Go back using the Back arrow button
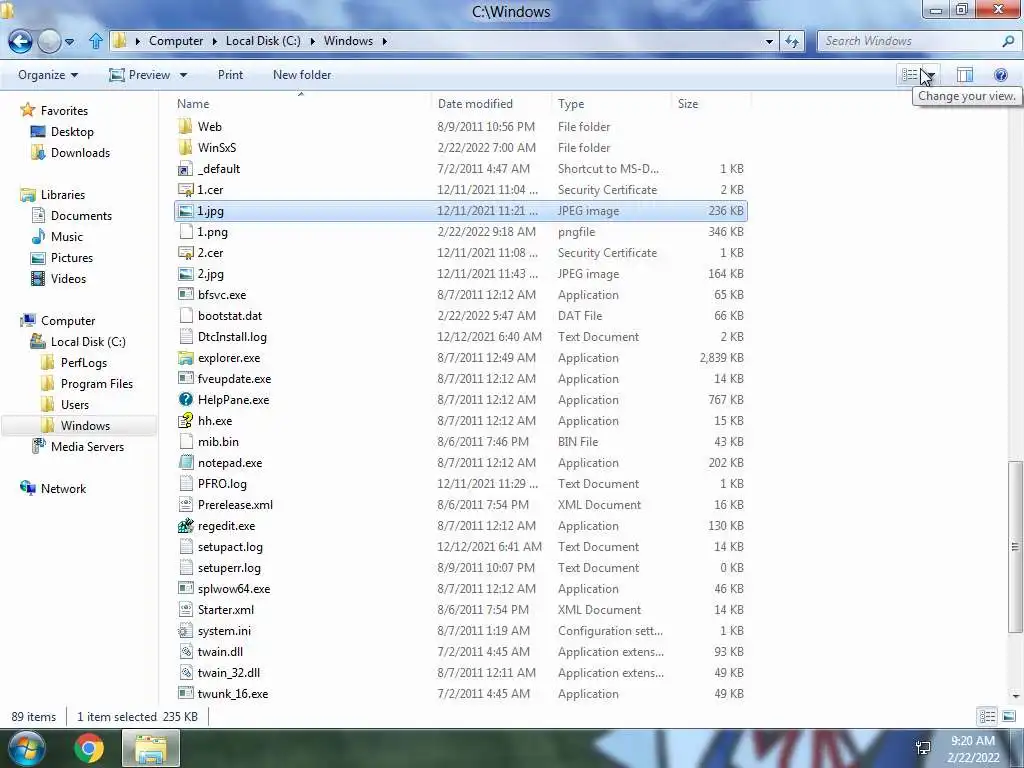 (20, 41)
